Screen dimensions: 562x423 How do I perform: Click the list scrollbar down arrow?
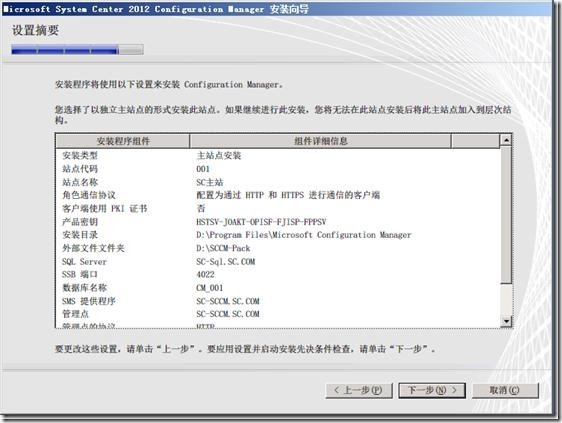coord(506,321)
